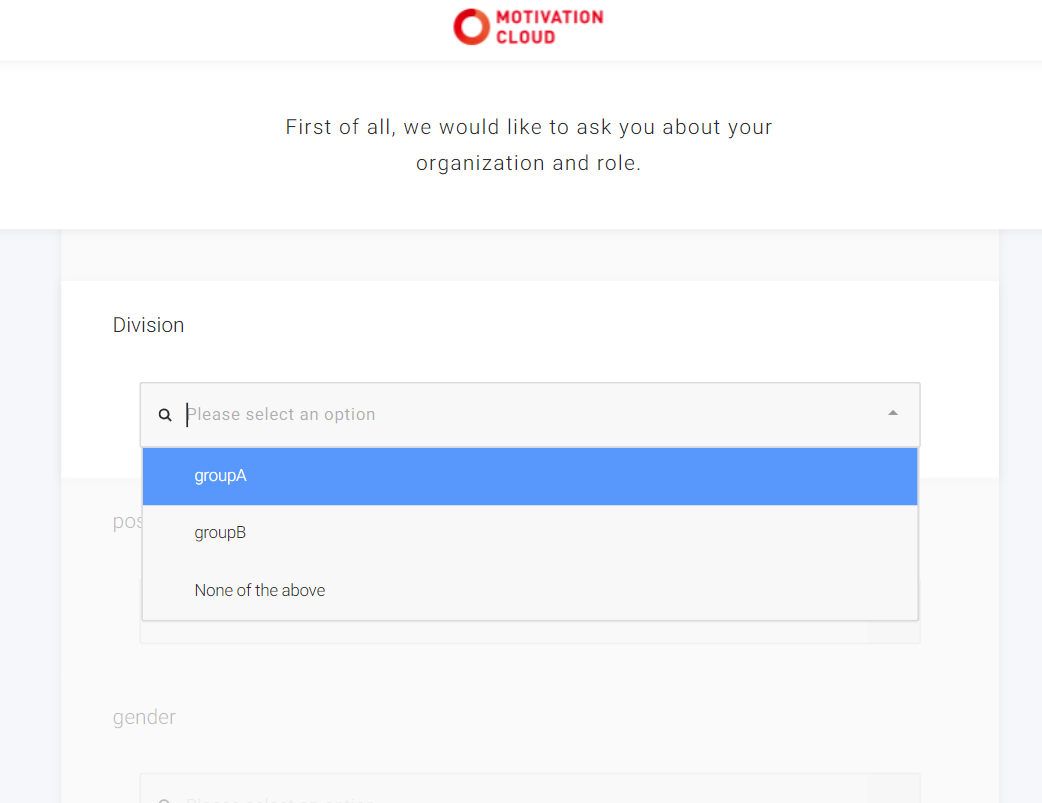Select the groupA option
Viewport: 1042px width, 803px height.
[530, 476]
